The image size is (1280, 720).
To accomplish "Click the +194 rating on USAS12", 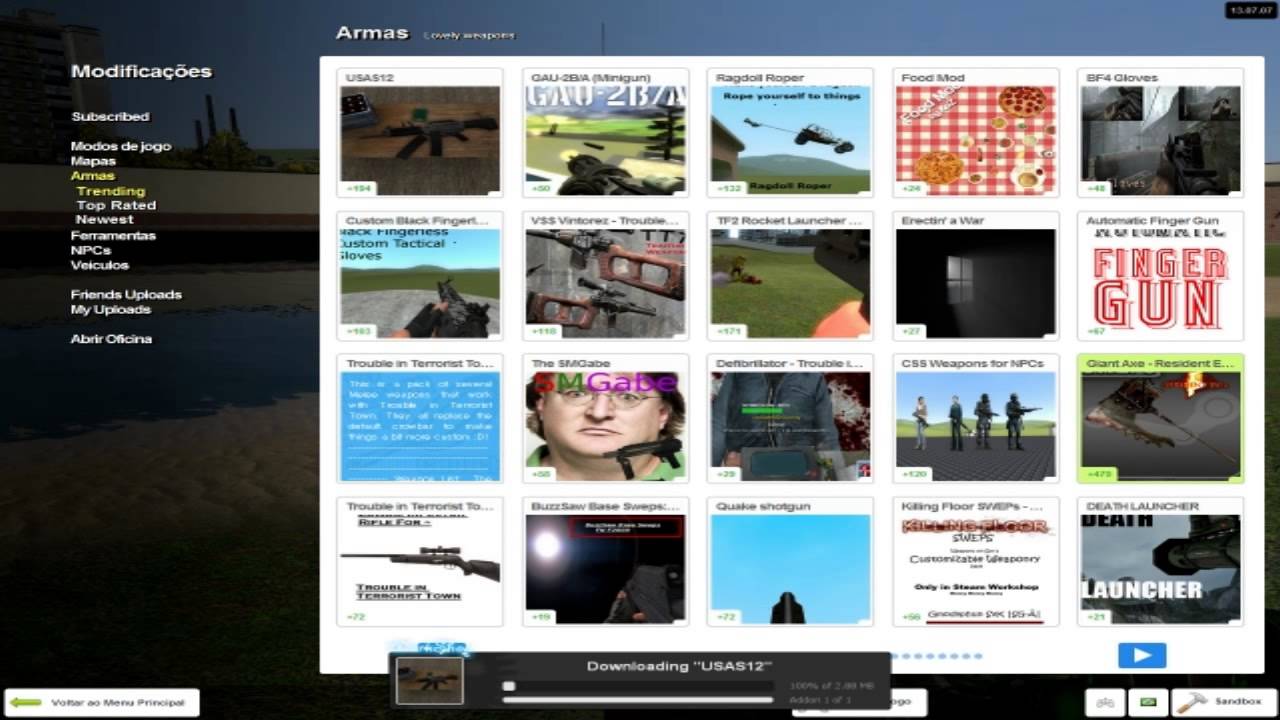I will [358, 188].
